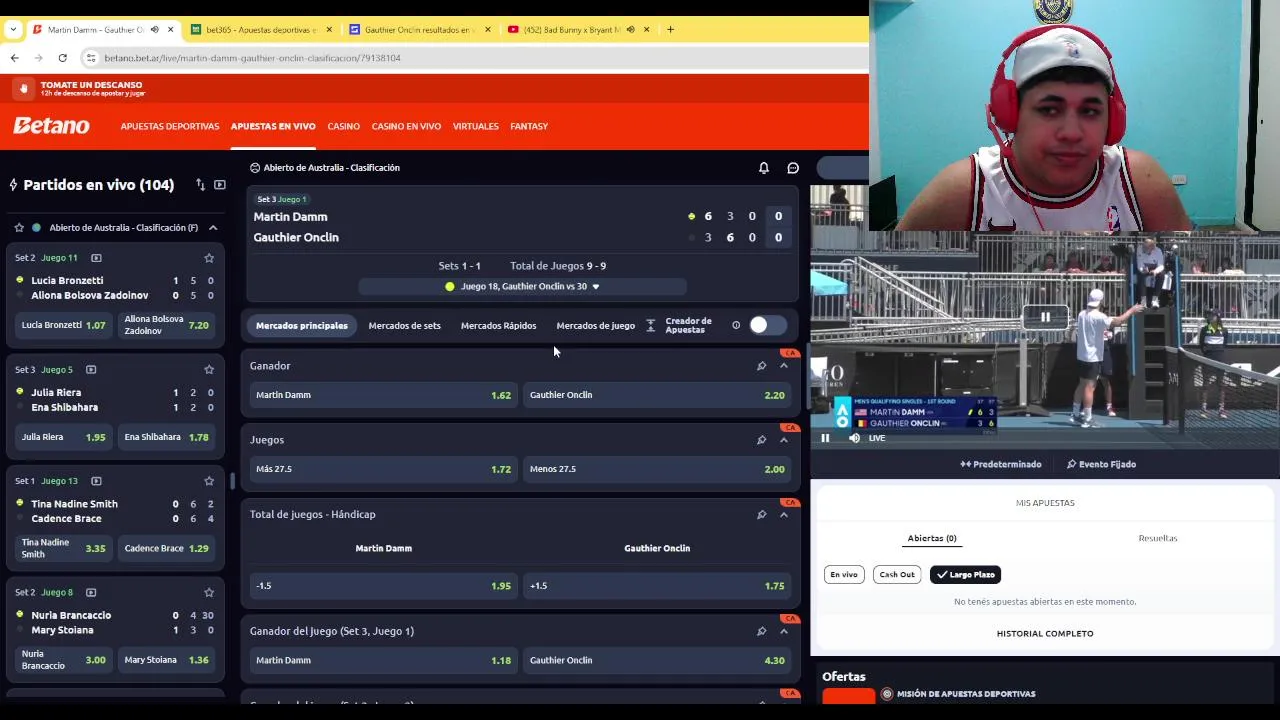The width and height of the screenshot is (1280, 720).
Task: Switch to Resueltas bets tab
Action: (1158, 538)
